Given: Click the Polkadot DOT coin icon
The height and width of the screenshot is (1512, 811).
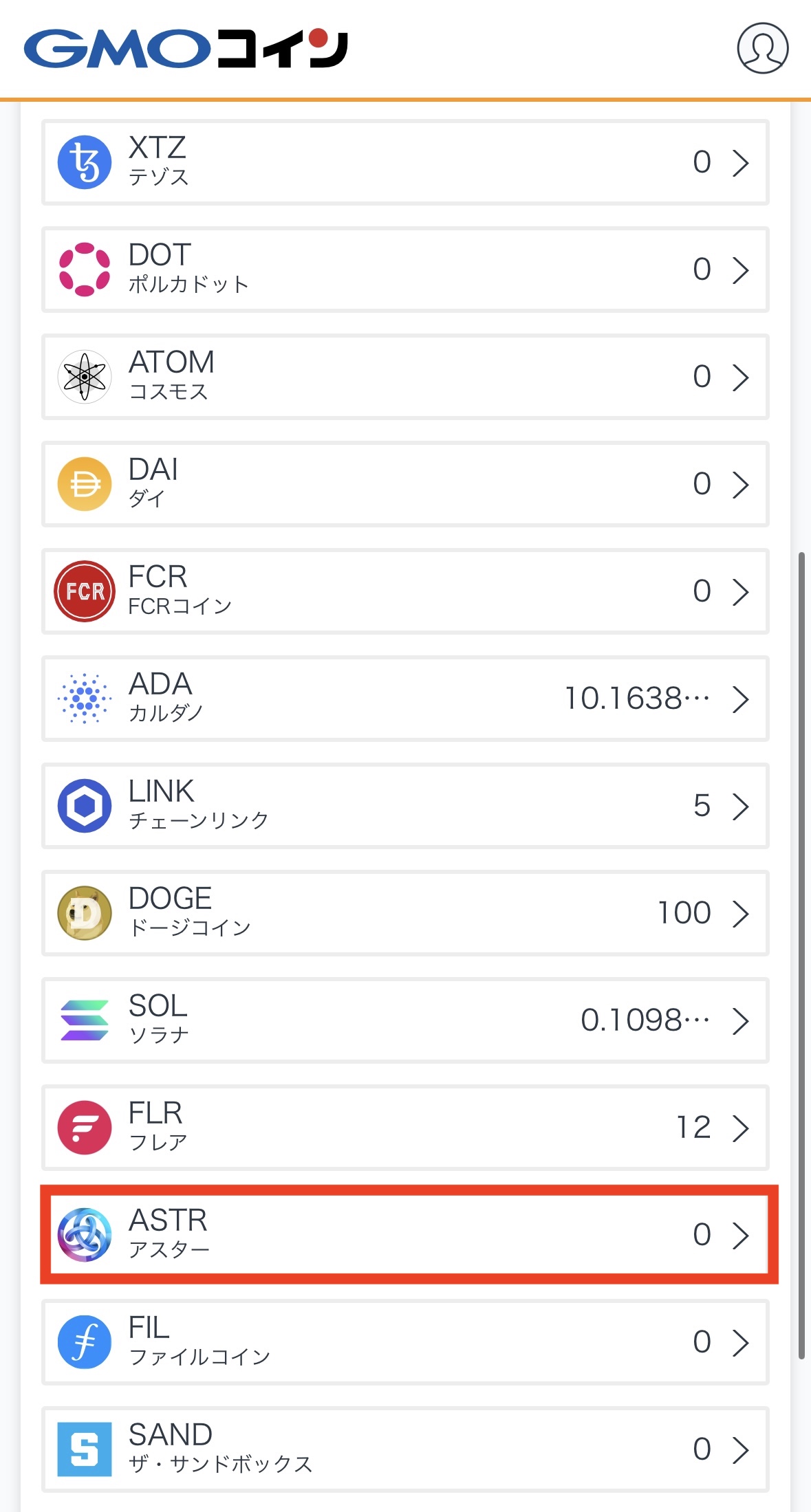Looking at the screenshot, I should [x=85, y=270].
